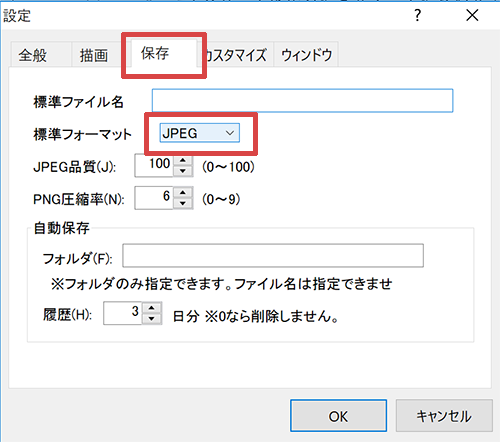Click the JPEG品質 number field showing 100
The height and width of the screenshot is (442, 500).
tap(154, 165)
